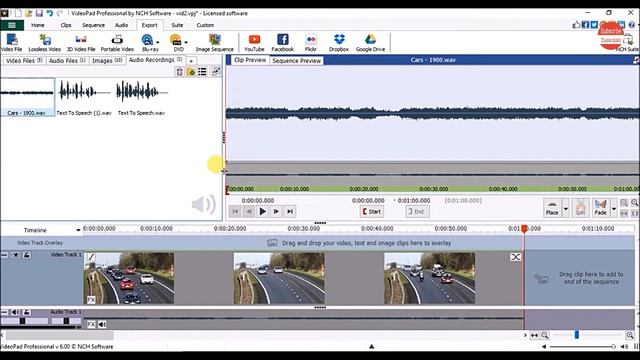Image resolution: width=640 pixels, height=360 pixels.
Task: Expand the bottom panel up-arrow in status bar
Action: (x=371, y=347)
